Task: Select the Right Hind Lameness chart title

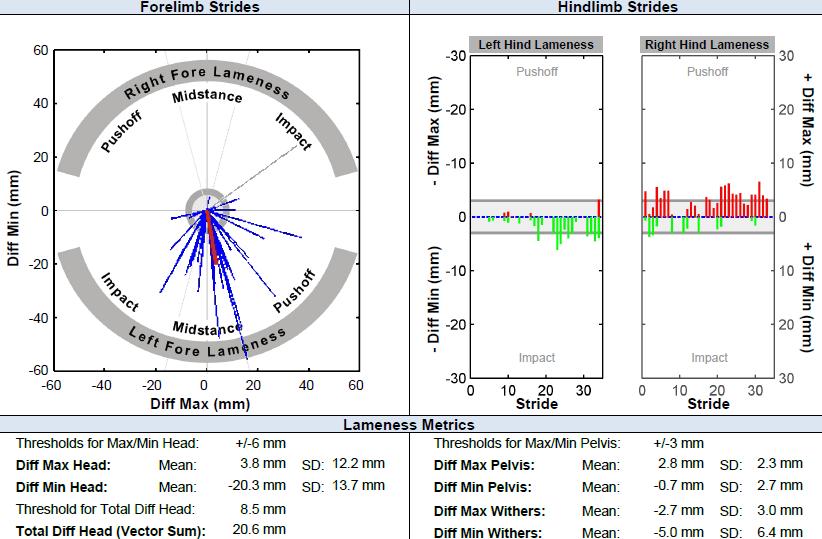Action: point(707,45)
